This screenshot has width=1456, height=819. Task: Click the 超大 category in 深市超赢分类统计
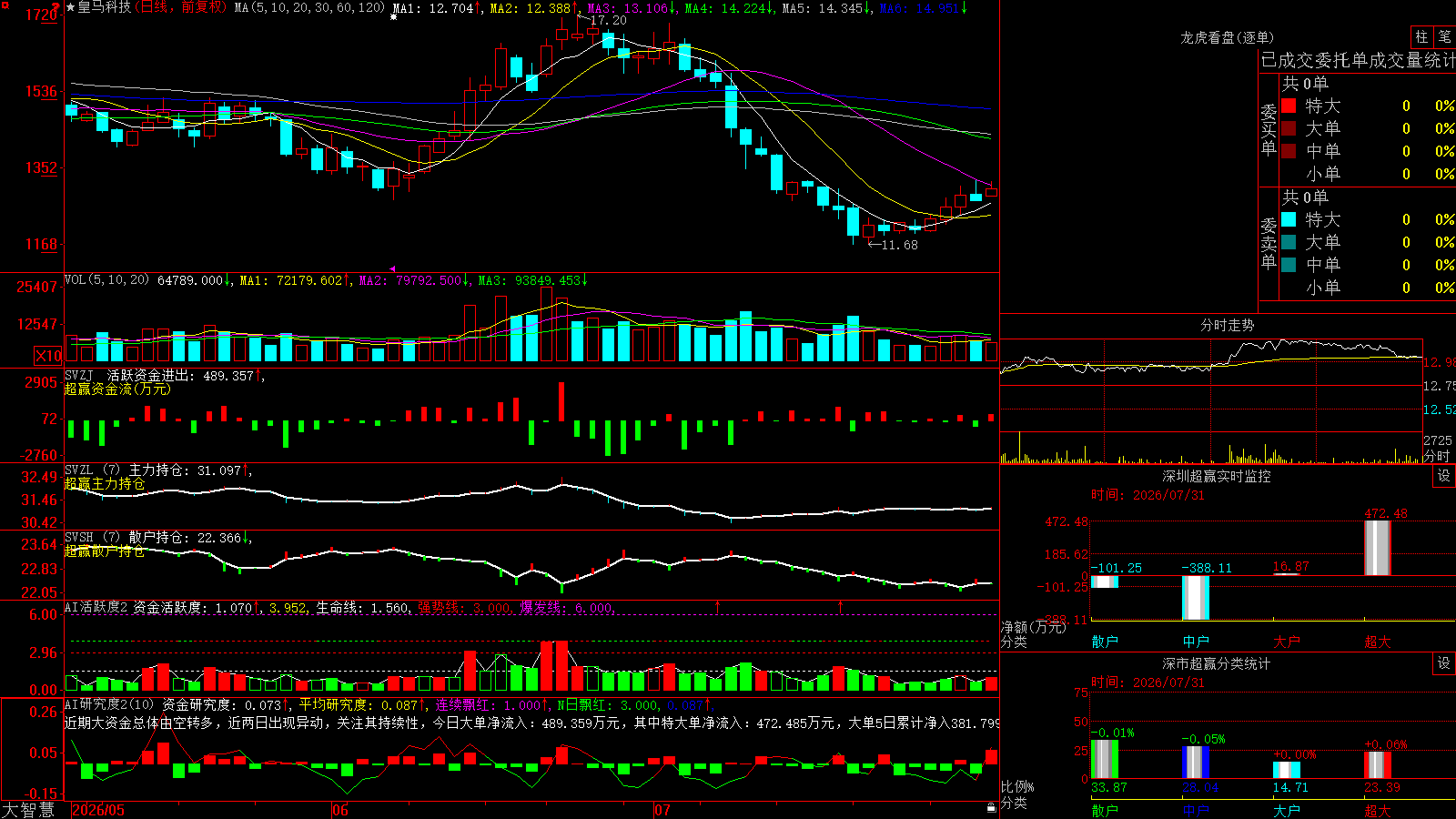(1378, 810)
